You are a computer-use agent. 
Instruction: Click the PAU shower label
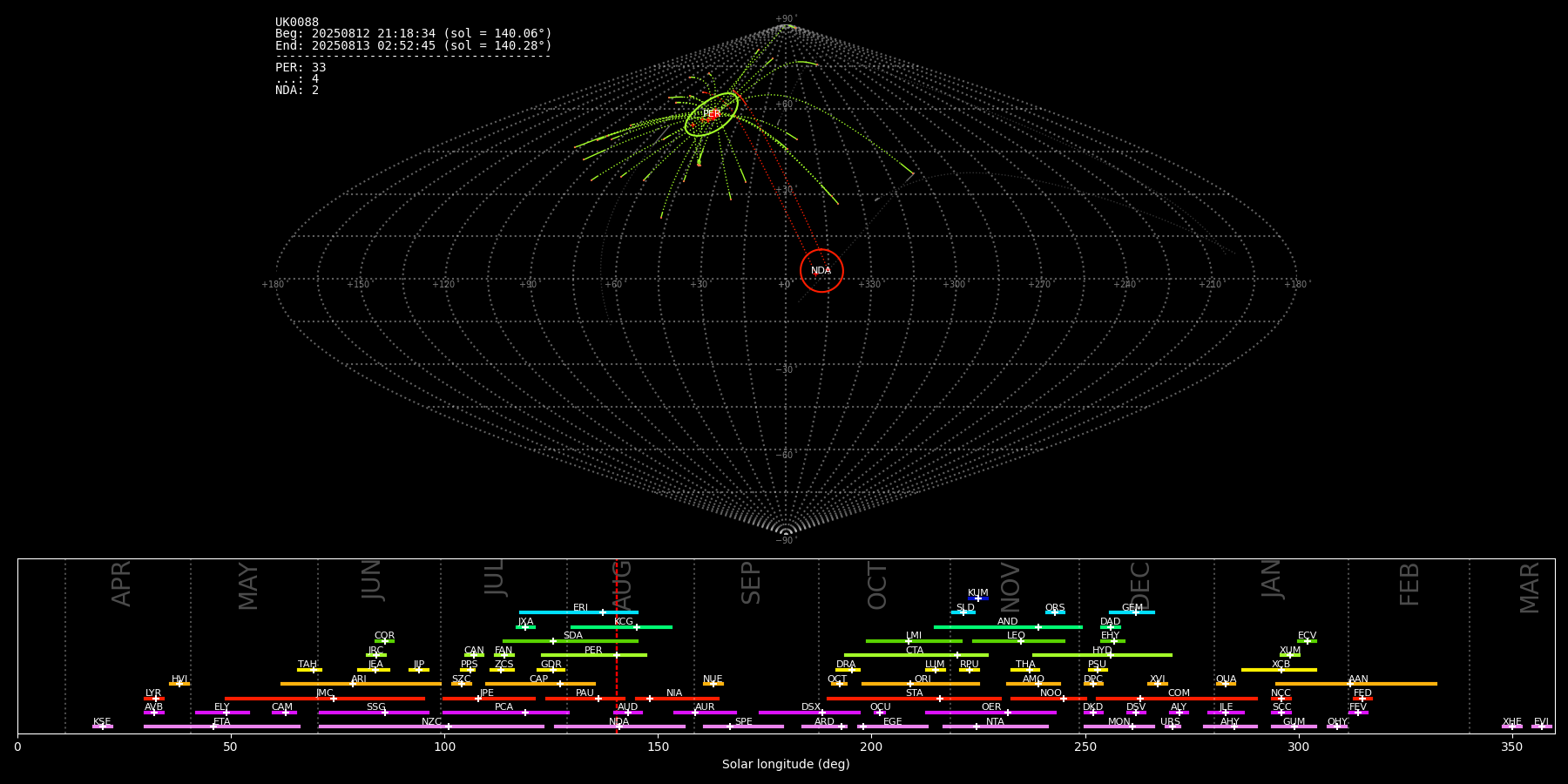[x=585, y=693]
